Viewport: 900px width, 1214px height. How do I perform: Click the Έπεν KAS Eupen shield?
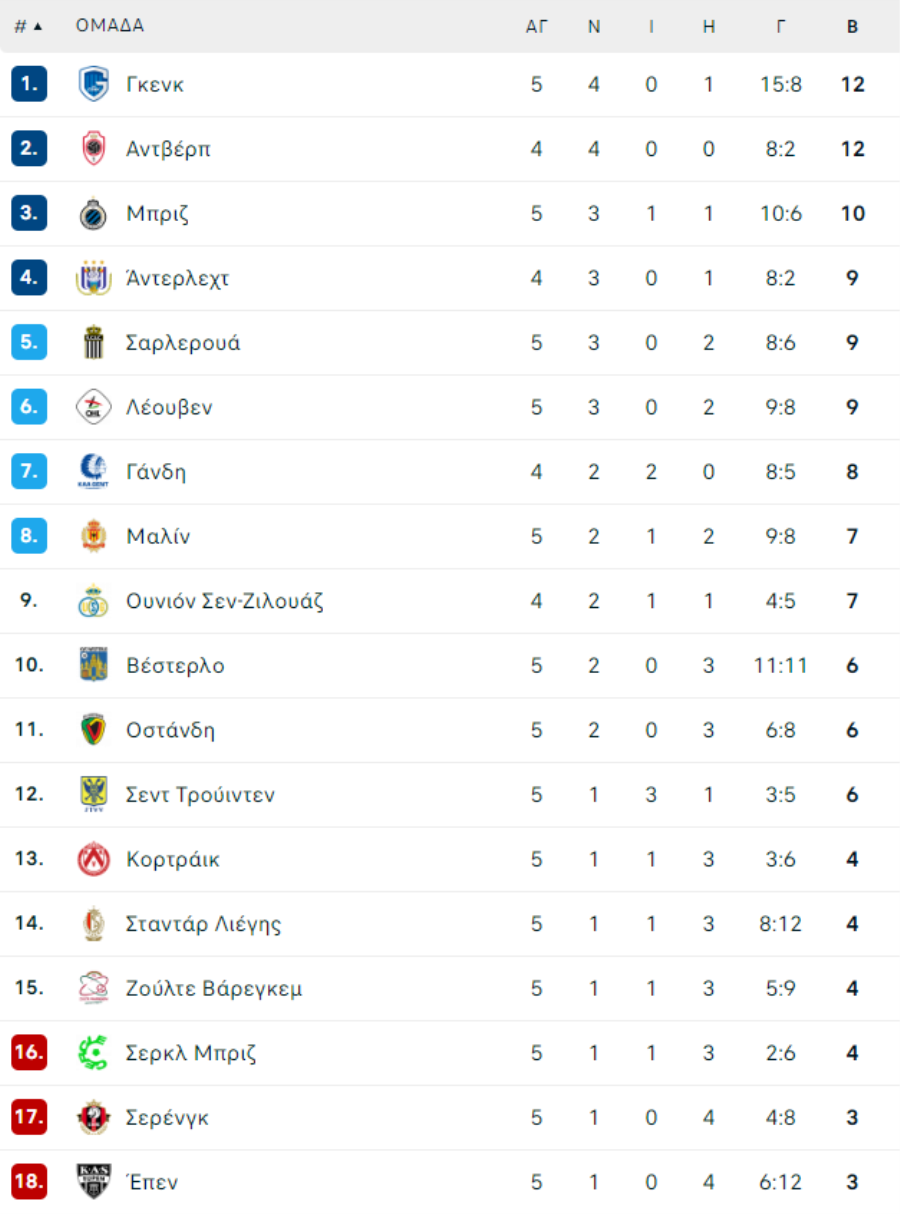[93, 1182]
